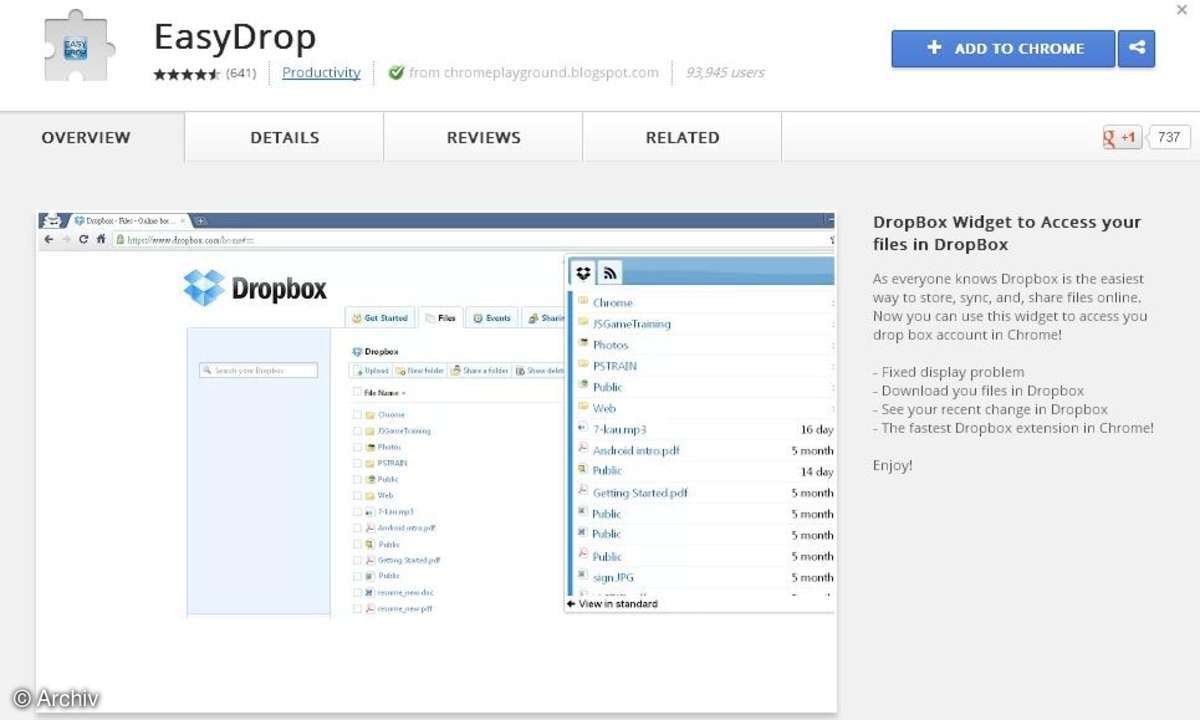Reload the Dropbox page with the refresh icon
The width and height of the screenshot is (1200, 720).
point(84,240)
